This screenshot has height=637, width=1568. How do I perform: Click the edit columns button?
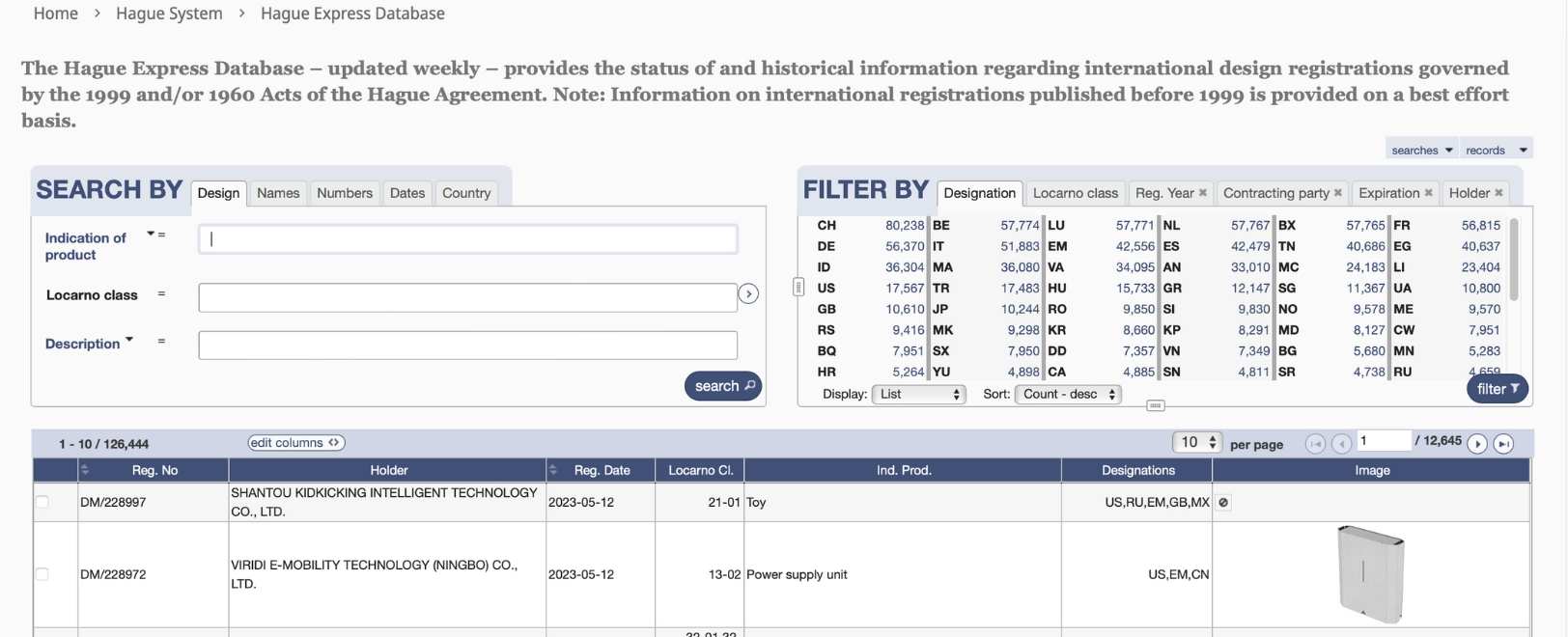295,443
